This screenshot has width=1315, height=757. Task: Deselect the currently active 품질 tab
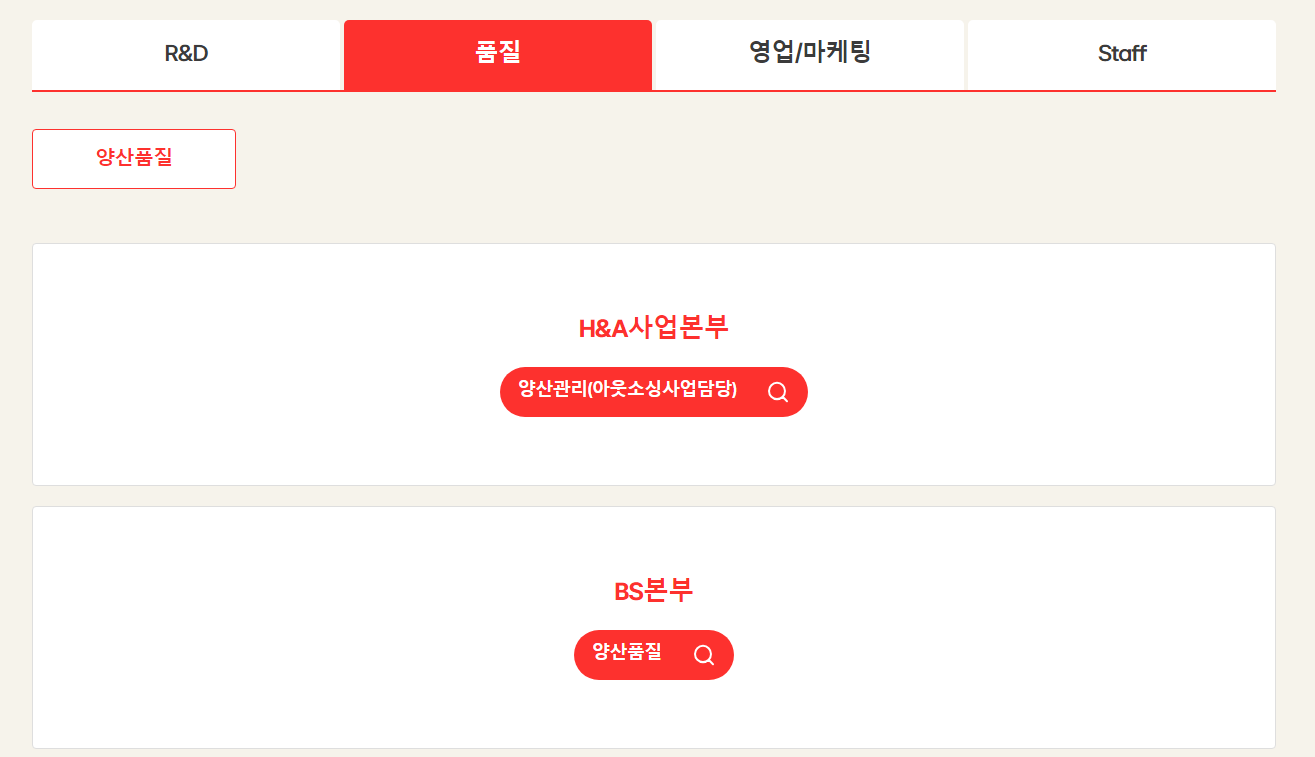click(x=497, y=54)
